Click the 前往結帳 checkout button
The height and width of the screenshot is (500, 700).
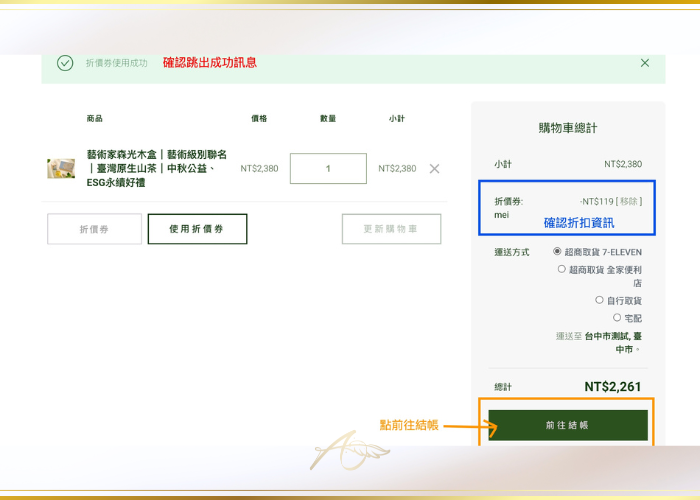(x=568, y=425)
